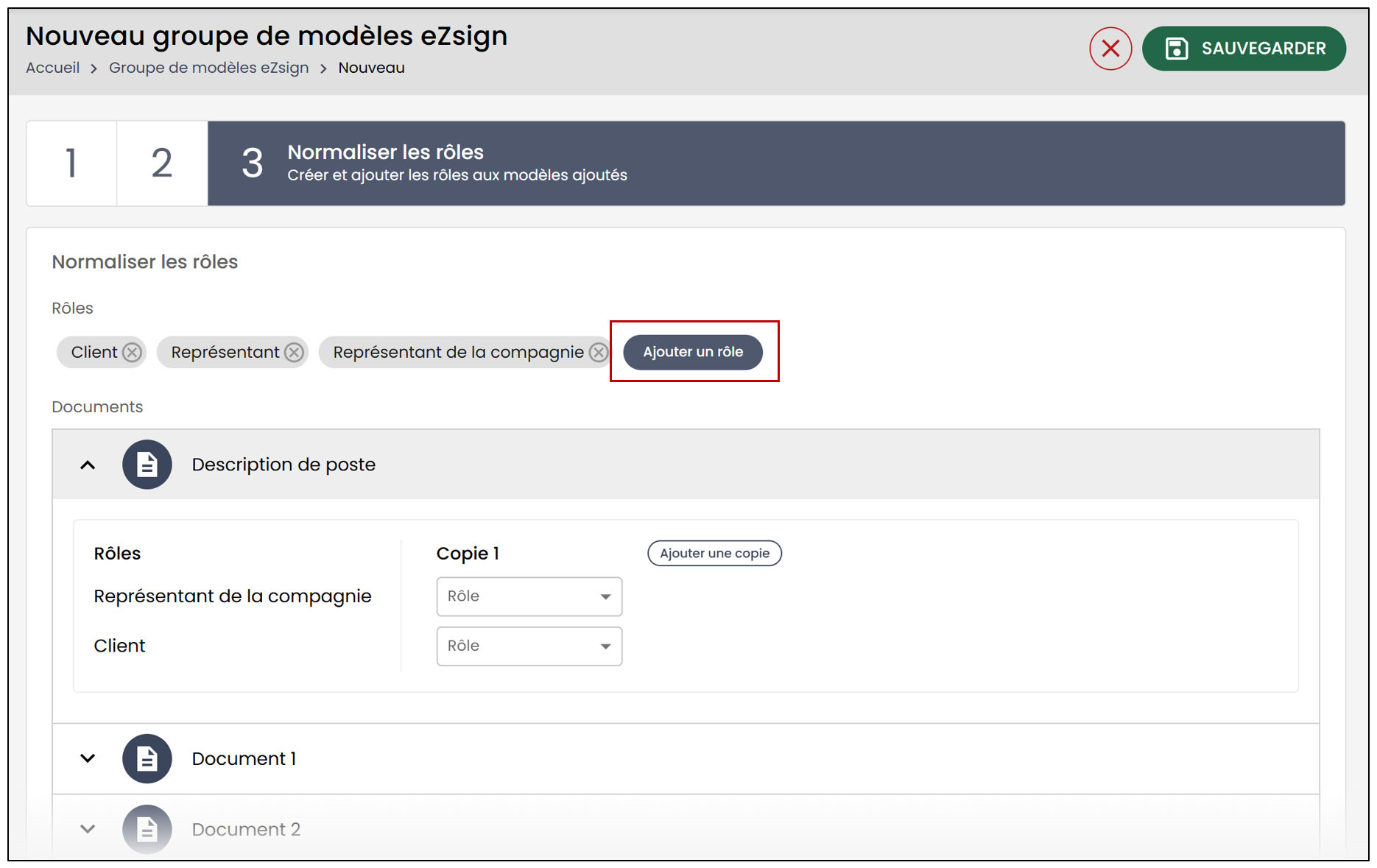Remove Représentant de la compagnie role chip
1377x868 pixels.
tap(599, 353)
